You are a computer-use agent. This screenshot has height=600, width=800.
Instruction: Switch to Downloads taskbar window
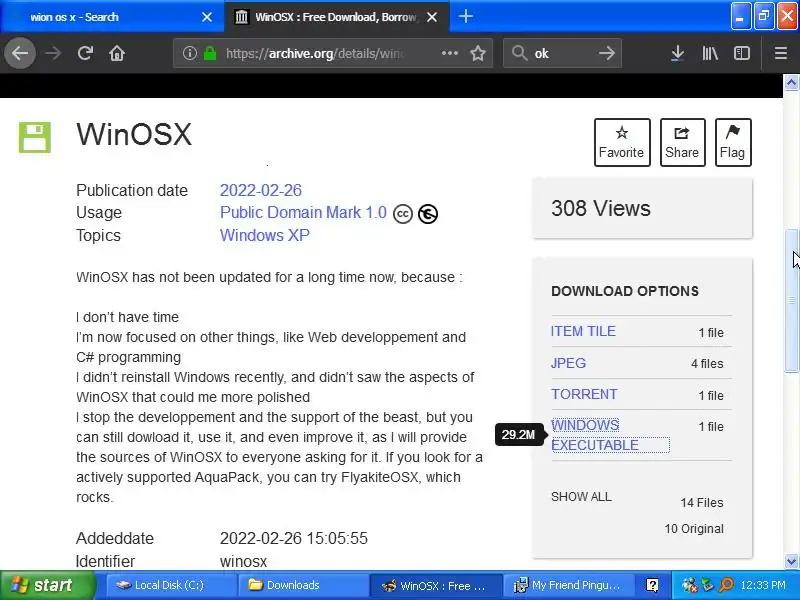303,585
